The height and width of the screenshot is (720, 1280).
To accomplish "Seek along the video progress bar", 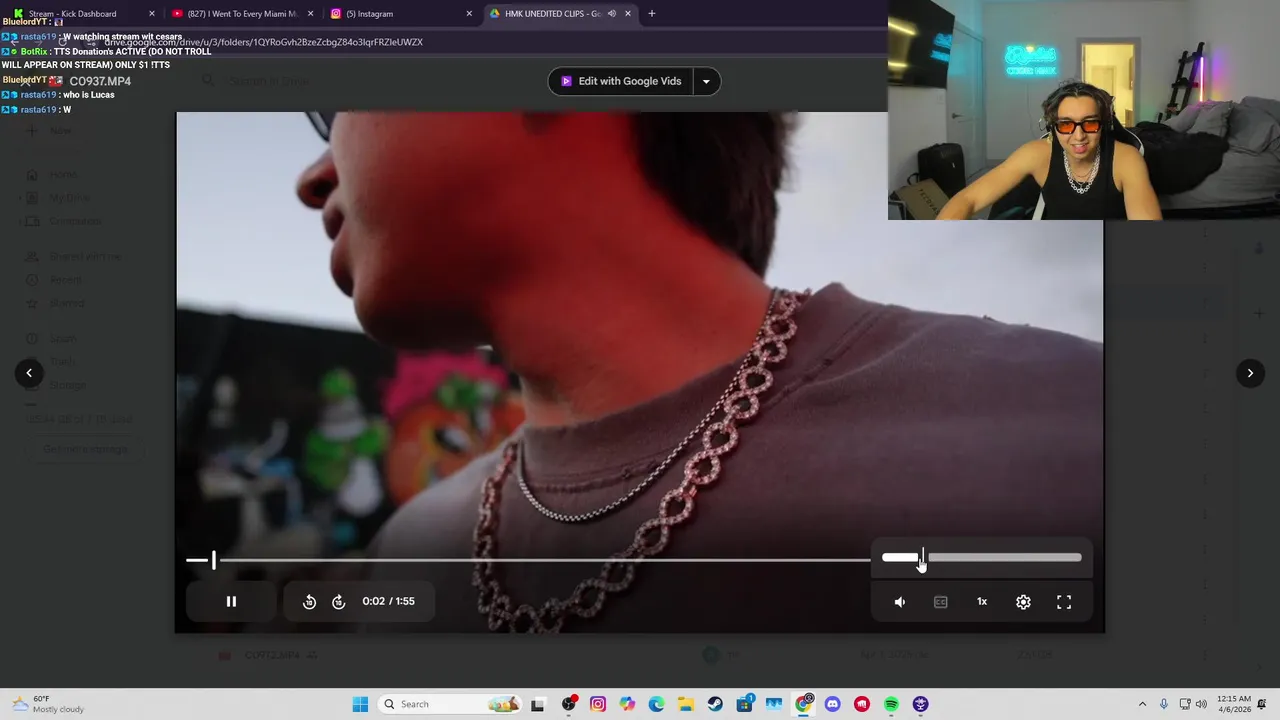I will point(528,560).
